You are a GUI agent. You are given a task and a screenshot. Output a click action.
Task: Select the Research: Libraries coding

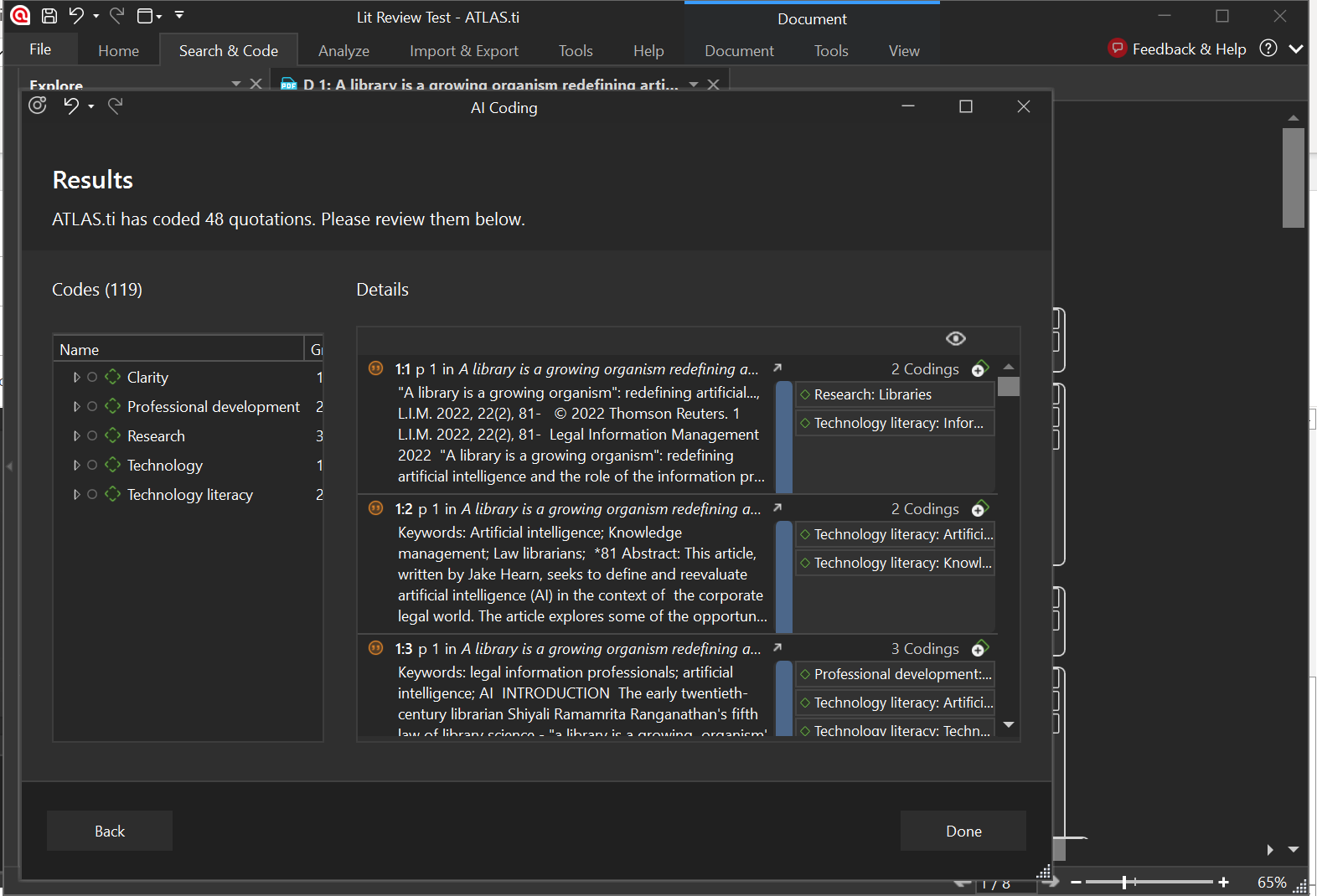895,394
